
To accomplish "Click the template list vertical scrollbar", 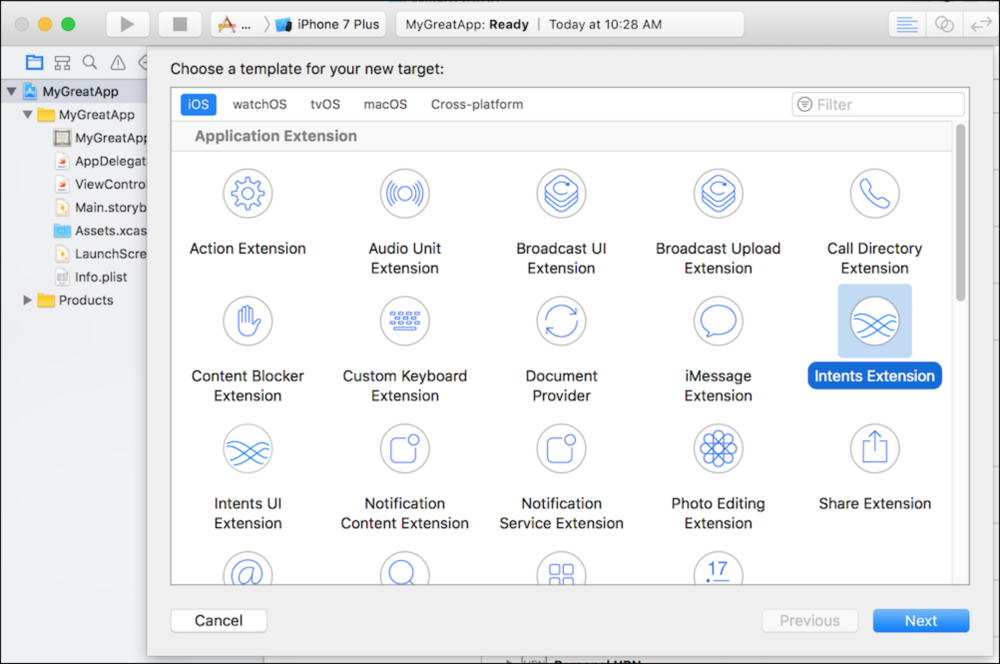I will pos(960,212).
